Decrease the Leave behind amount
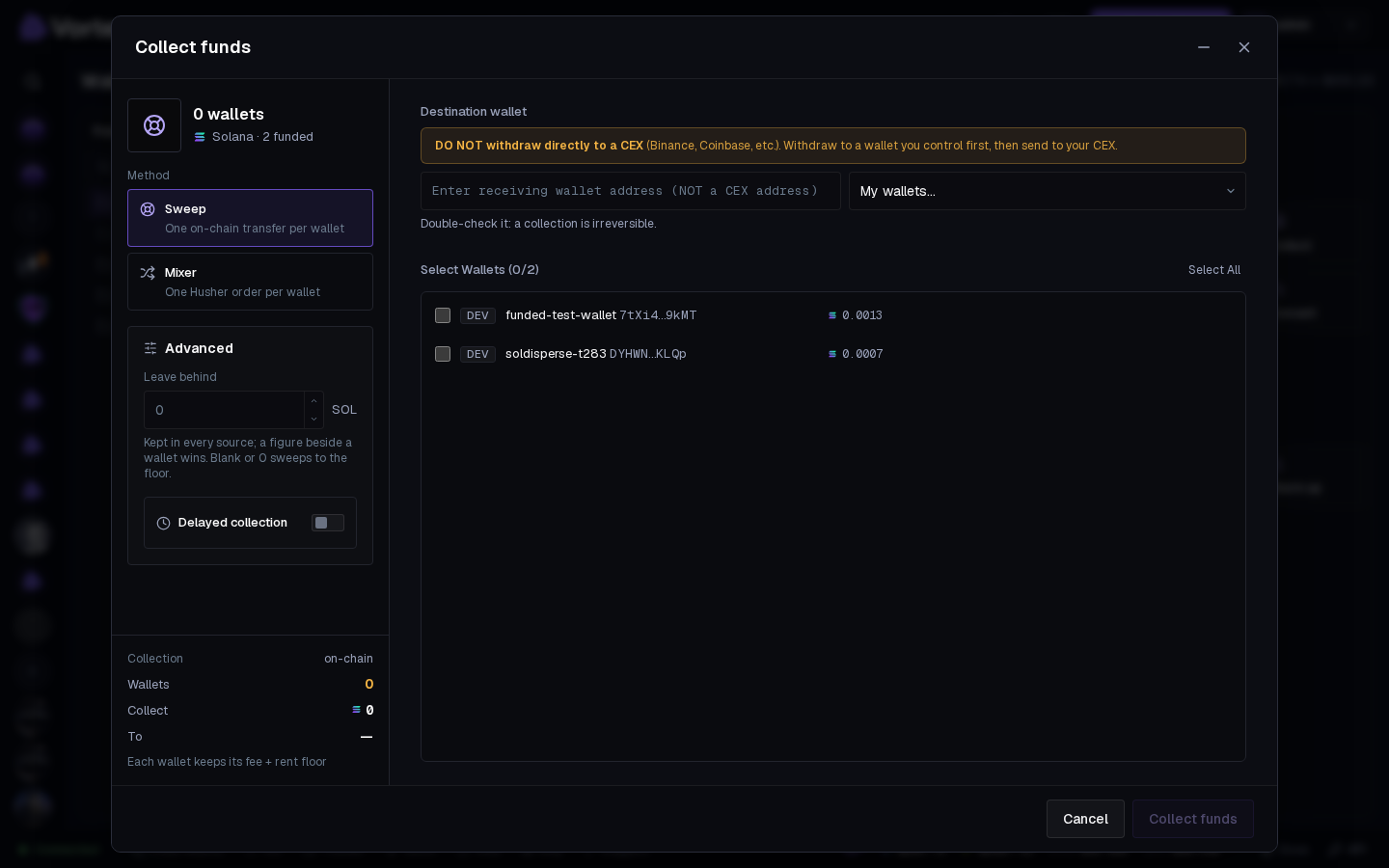 coord(313,420)
